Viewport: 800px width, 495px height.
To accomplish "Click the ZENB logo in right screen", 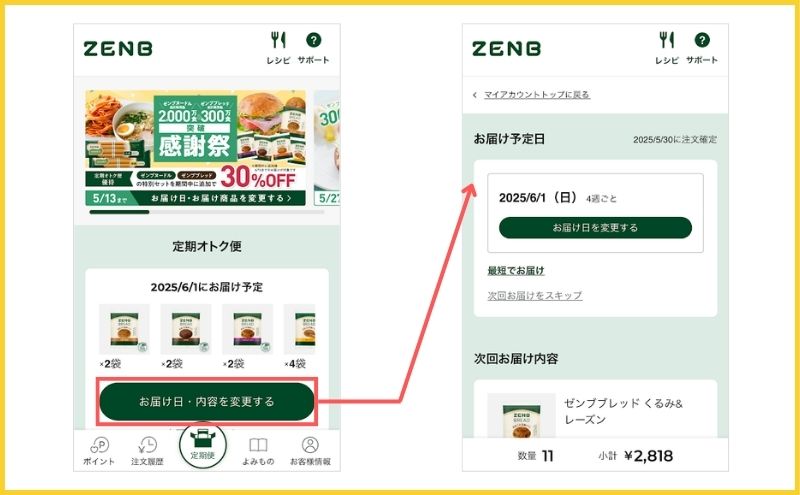I will click(x=506, y=48).
